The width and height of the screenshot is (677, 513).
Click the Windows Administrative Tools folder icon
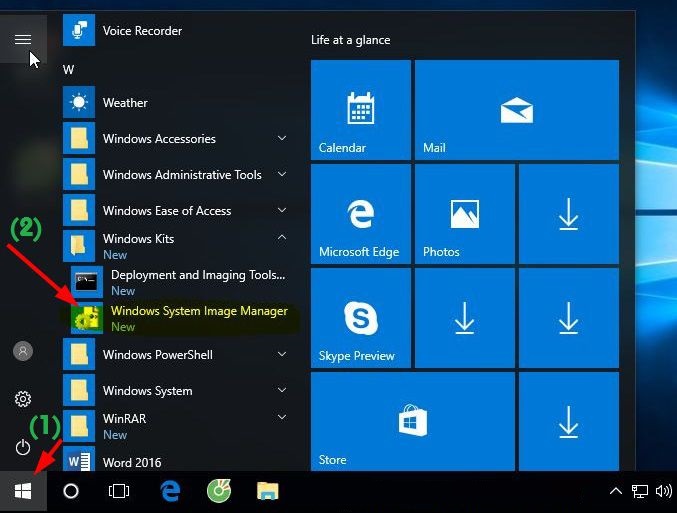[x=79, y=174]
